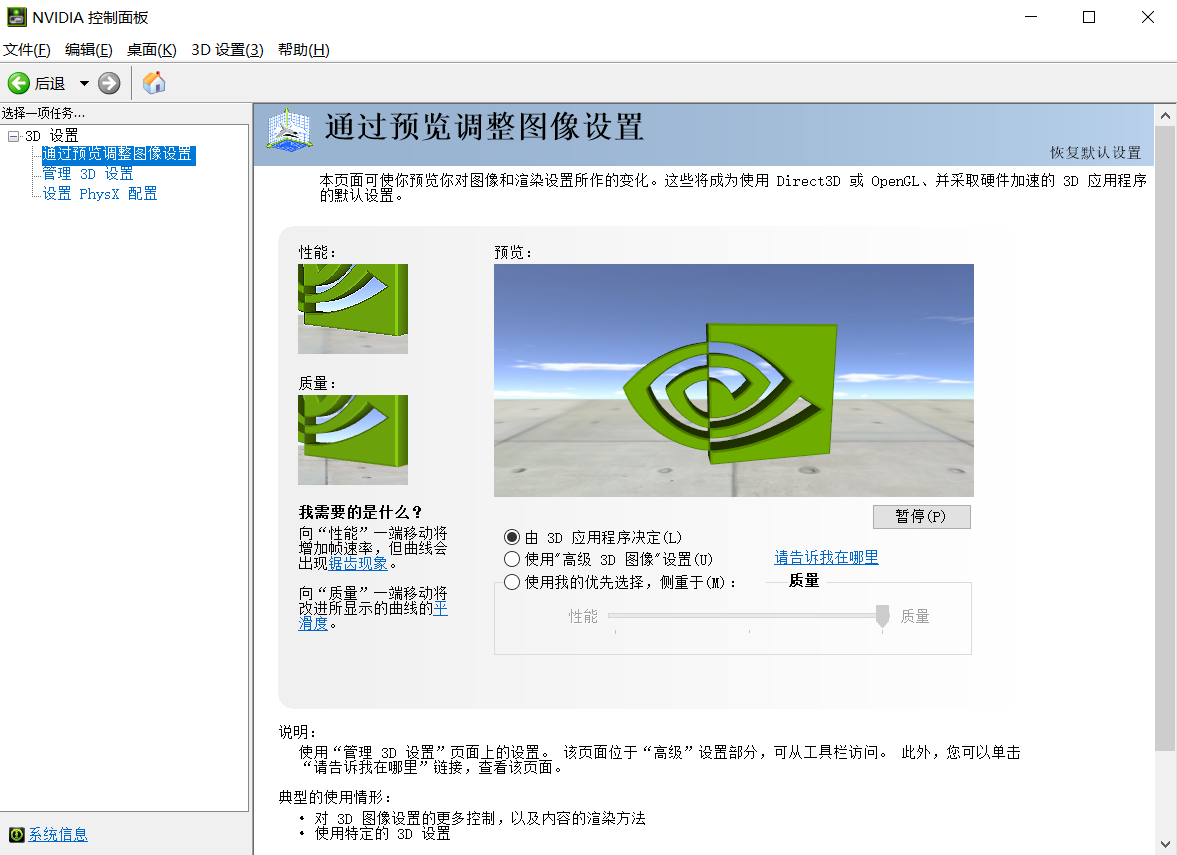Click the 暂停(P) button

(x=922, y=516)
